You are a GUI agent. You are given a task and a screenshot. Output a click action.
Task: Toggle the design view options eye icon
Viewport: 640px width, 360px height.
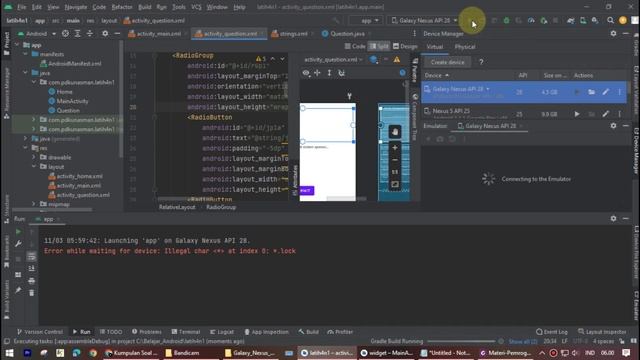(x=306, y=73)
